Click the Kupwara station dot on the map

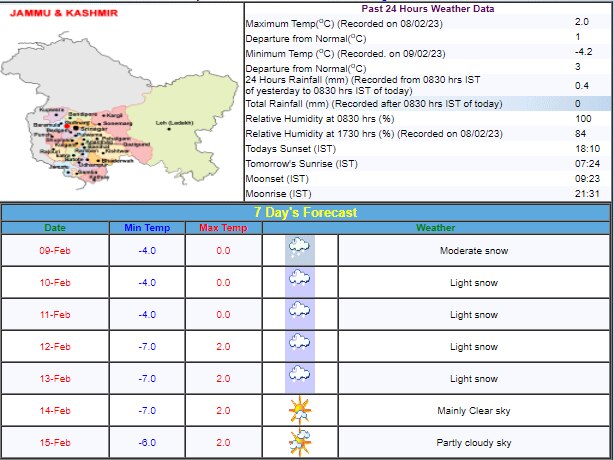56,115
